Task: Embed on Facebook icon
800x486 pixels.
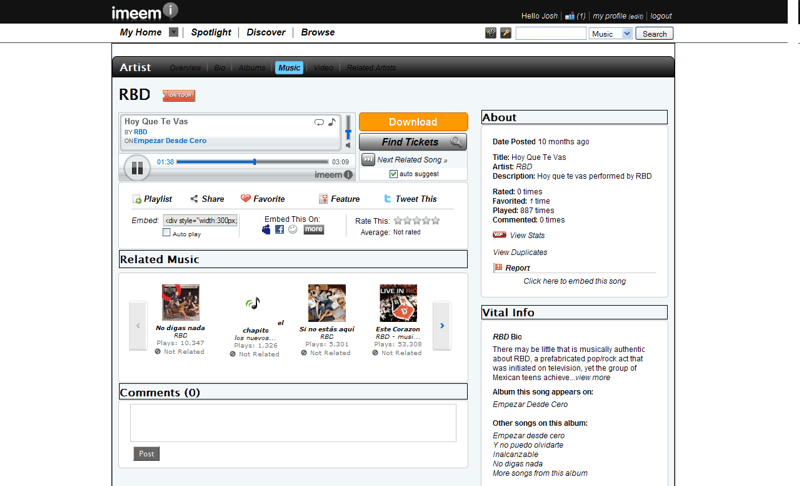Action: tap(280, 229)
